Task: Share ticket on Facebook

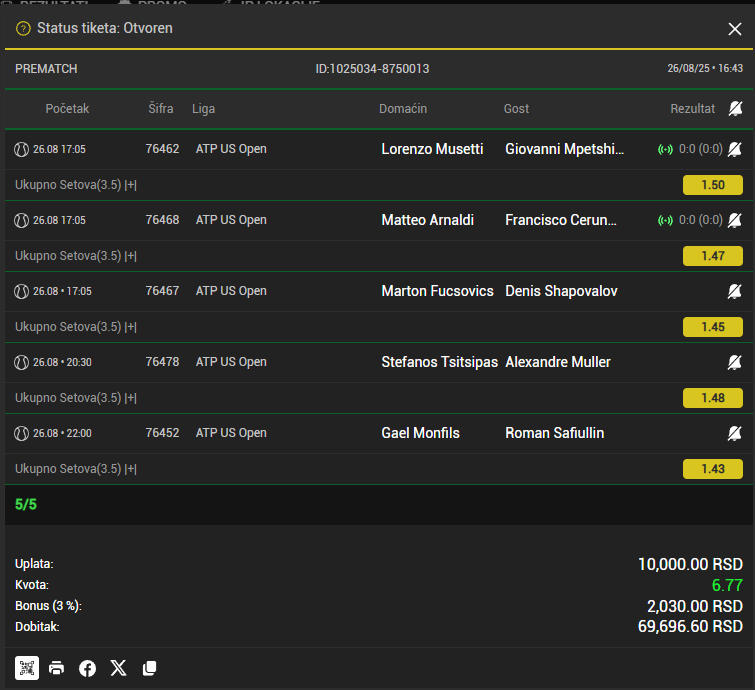Action: tap(87, 668)
